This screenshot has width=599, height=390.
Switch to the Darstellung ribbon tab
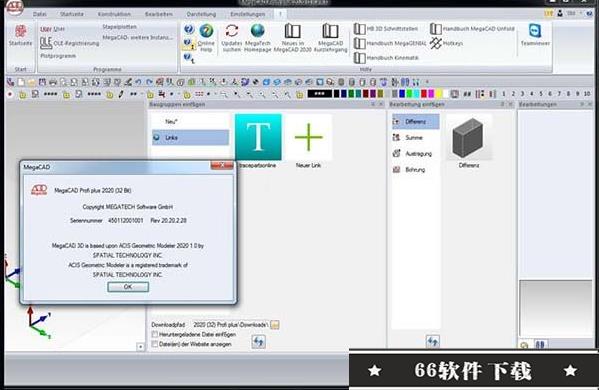click(201, 14)
